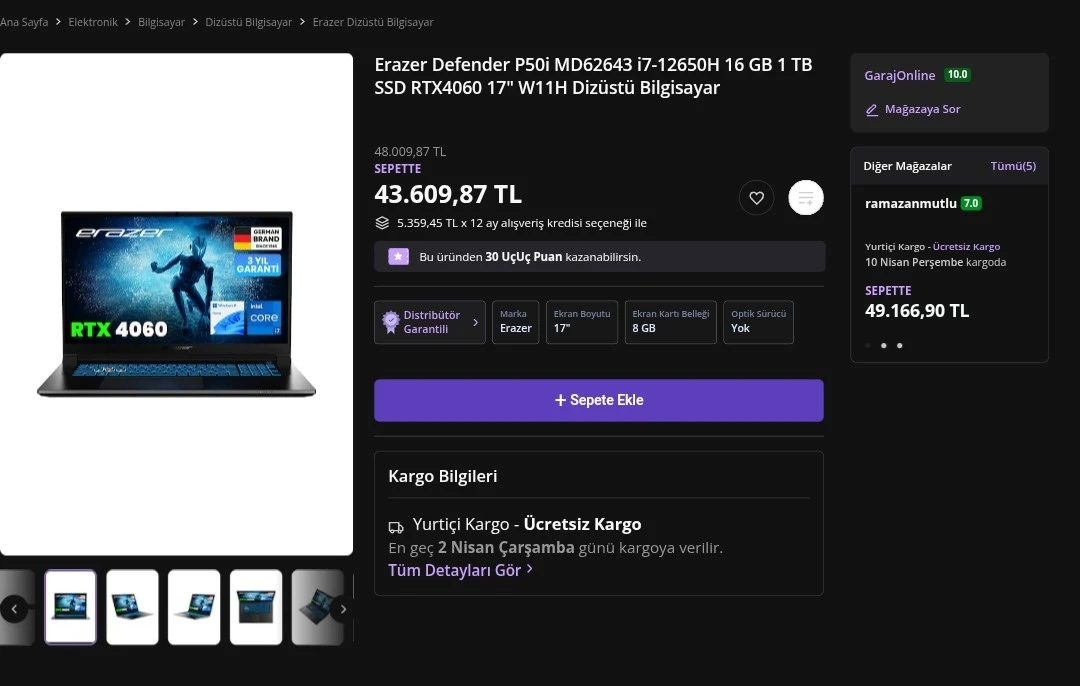The width and height of the screenshot is (1080, 686).
Task: Click the Ücretsiz Kargo text under ramazanmutlu
Action: pos(966,247)
